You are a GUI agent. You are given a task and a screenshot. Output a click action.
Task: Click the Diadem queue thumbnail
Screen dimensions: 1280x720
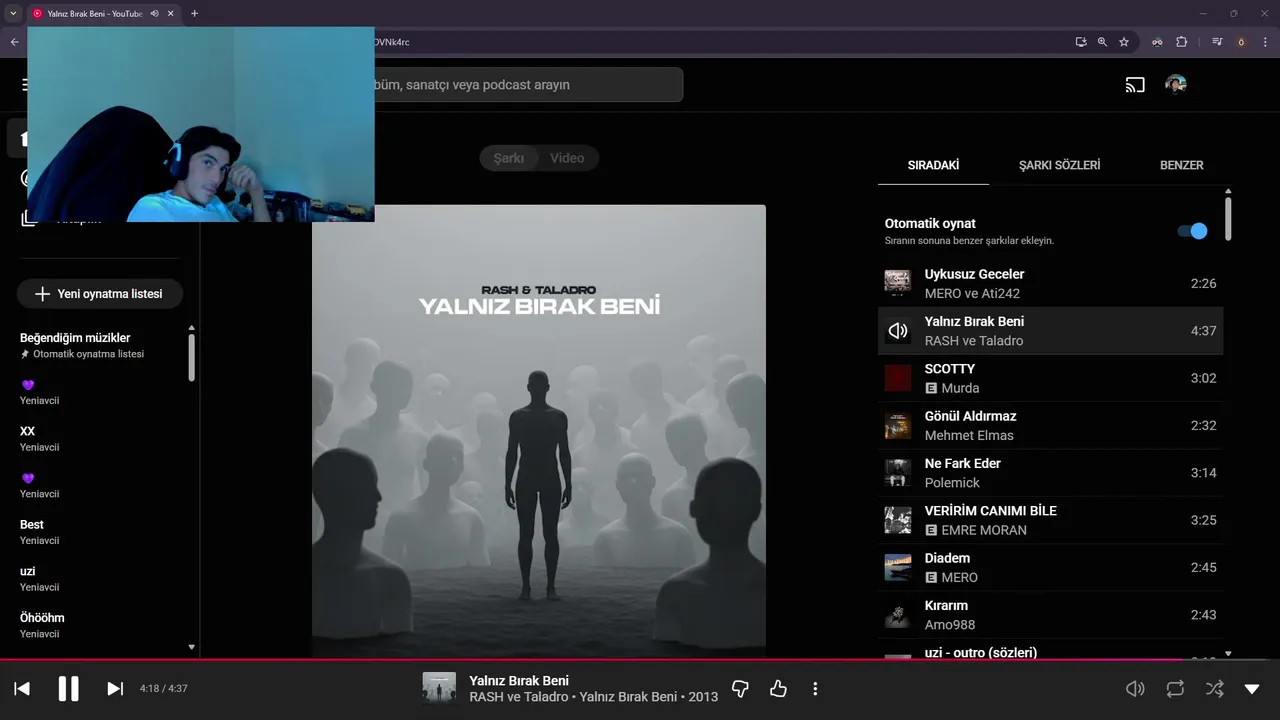(x=898, y=567)
